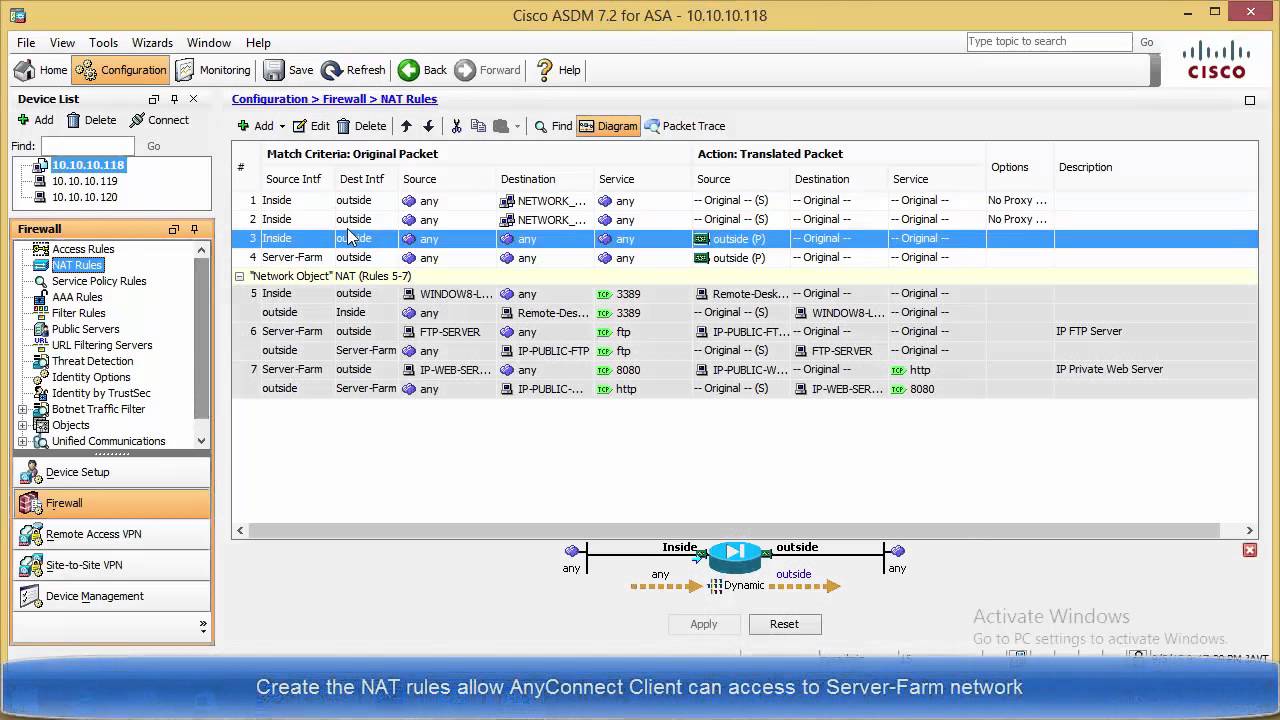Expand the Objects tree node
The height and width of the screenshot is (720, 1280).
coord(23,425)
